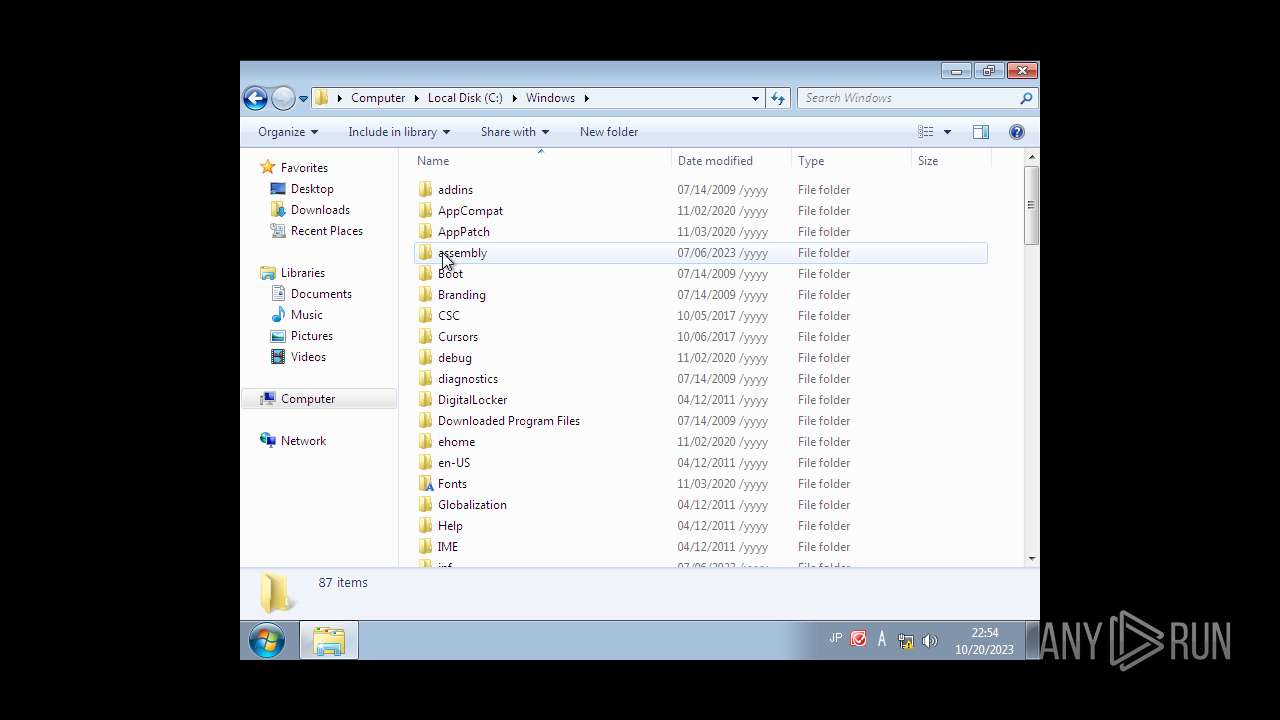Open the view options dropdown arrow
This screenshot has width=1280, height=720.
click(x=947, y=132)
